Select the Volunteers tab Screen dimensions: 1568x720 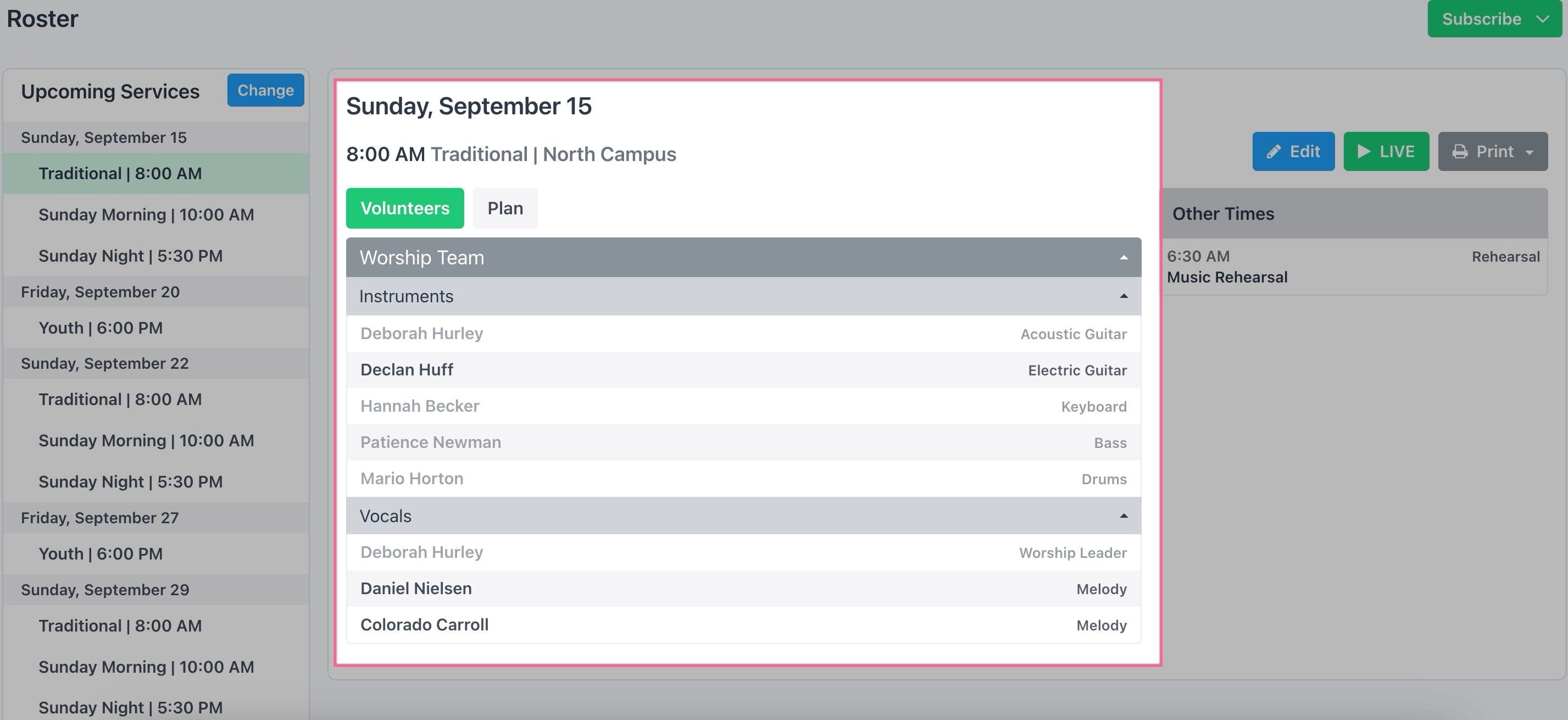pos(405,208)
